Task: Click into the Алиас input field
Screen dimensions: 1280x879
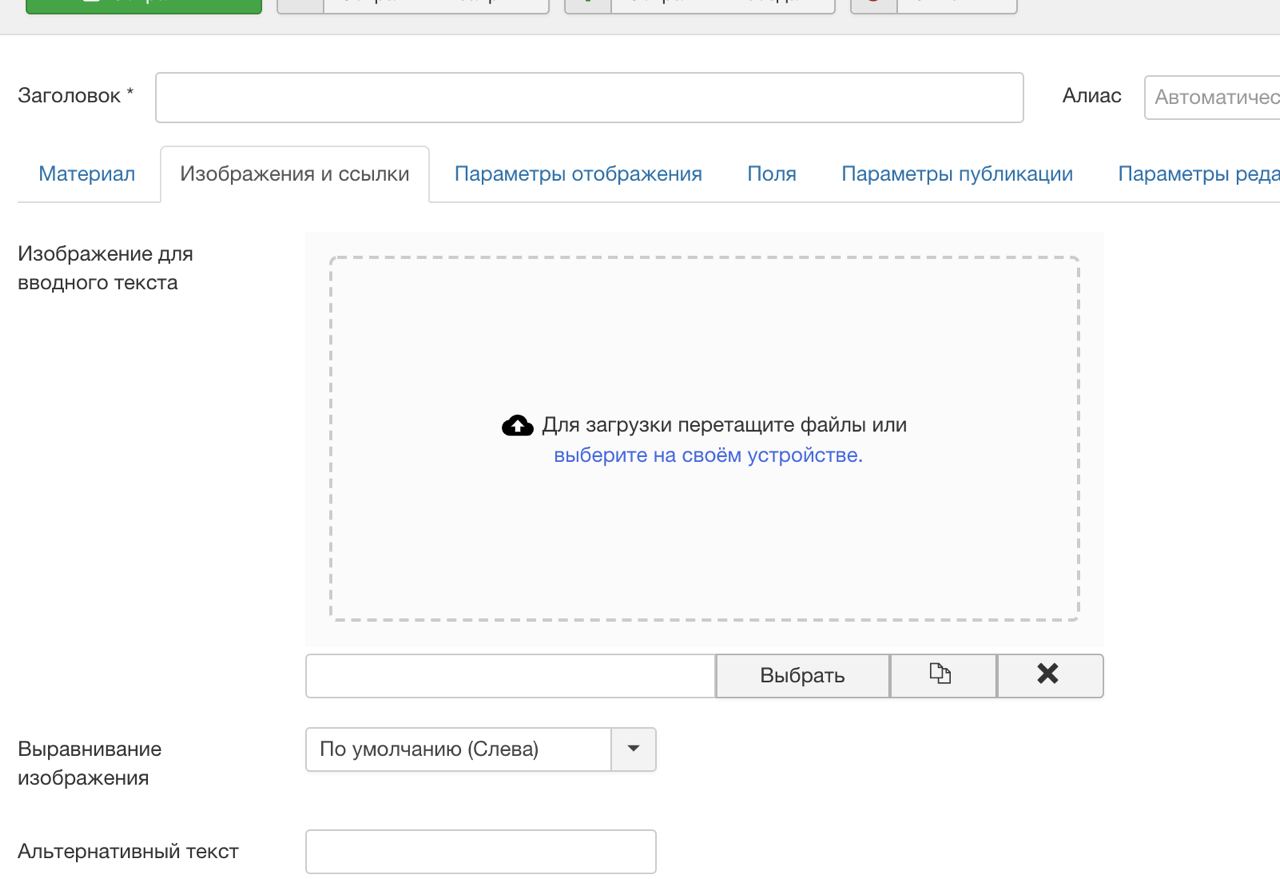Action: 1212,97
